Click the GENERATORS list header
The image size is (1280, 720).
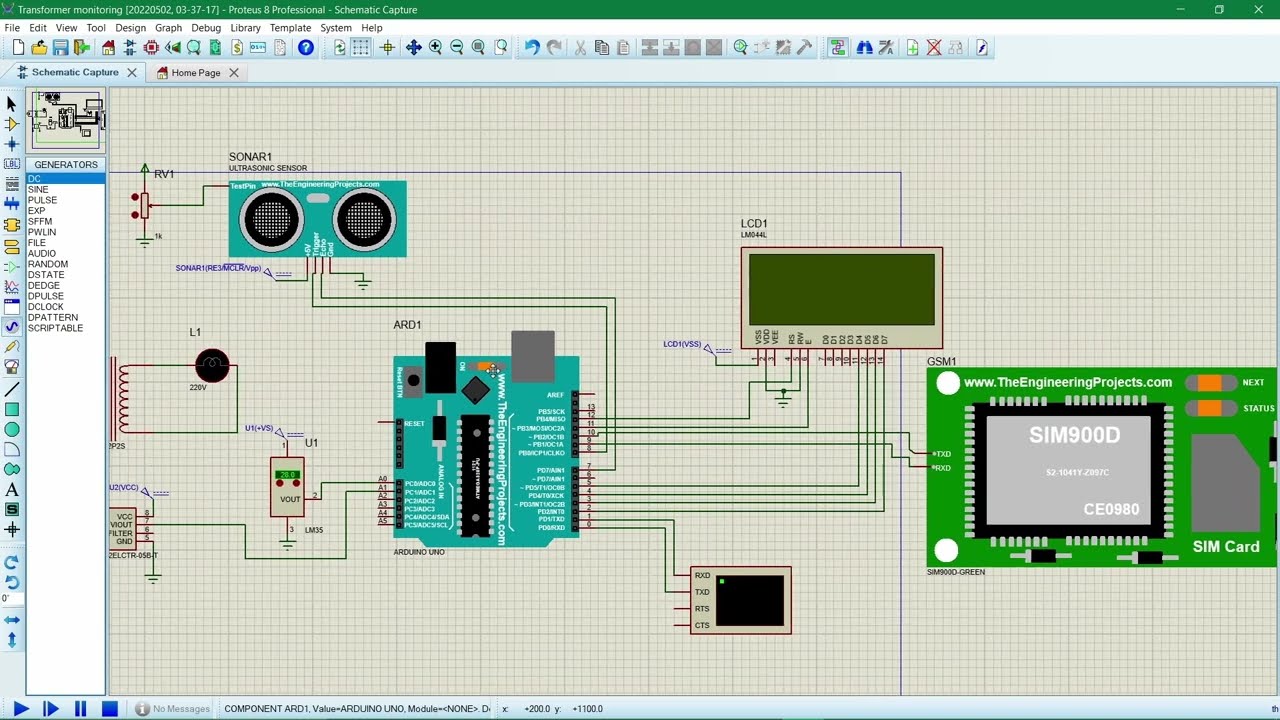pyautogui.click(x=66, y=164)
